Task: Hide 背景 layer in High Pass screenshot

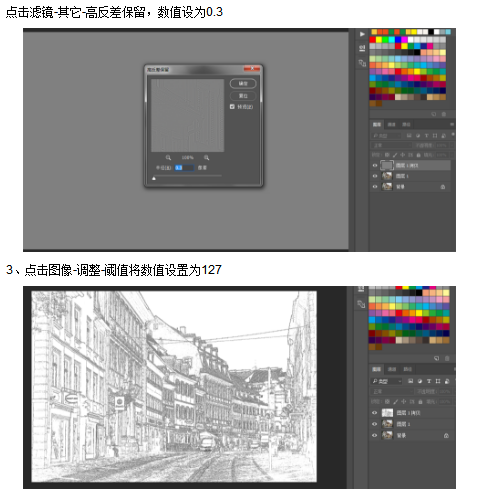Action: point(375,187)
